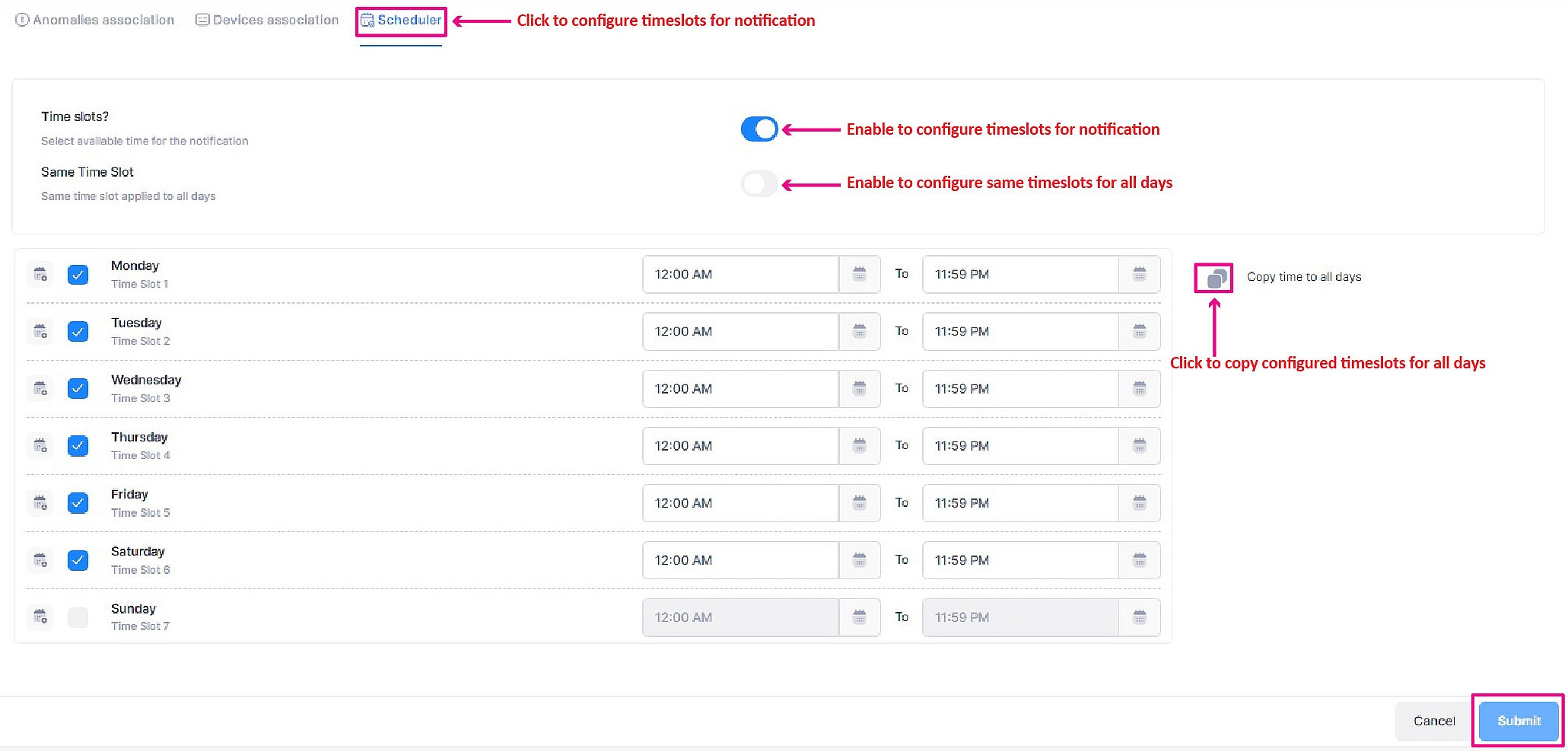Image resolution: width=1568 pixels, height=755 pixels.
Task: Open Tuesday's end time picker icon
Action: click(x=1139, y=331)
